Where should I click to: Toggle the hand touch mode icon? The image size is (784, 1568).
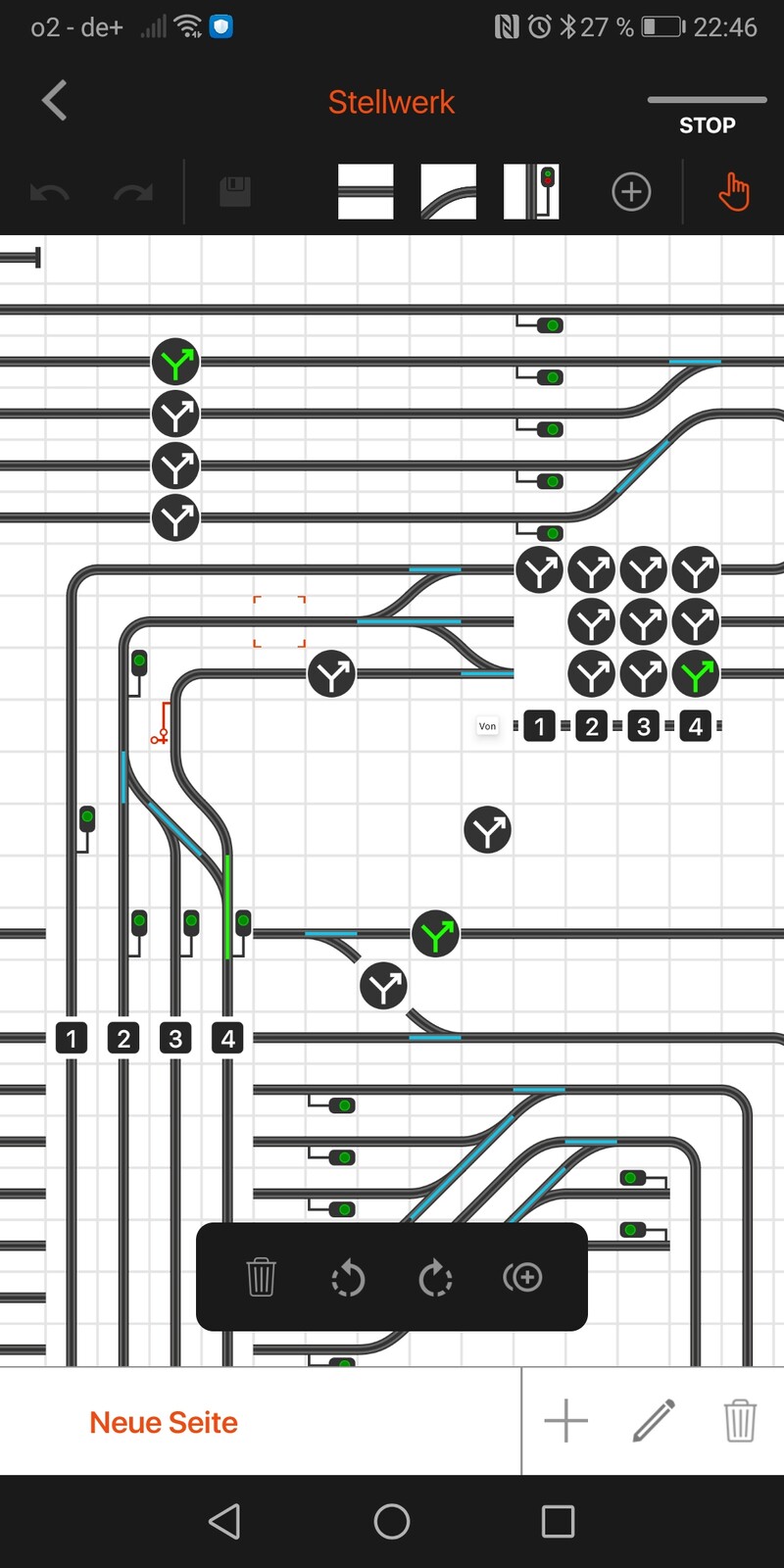(x=733, y=191)
